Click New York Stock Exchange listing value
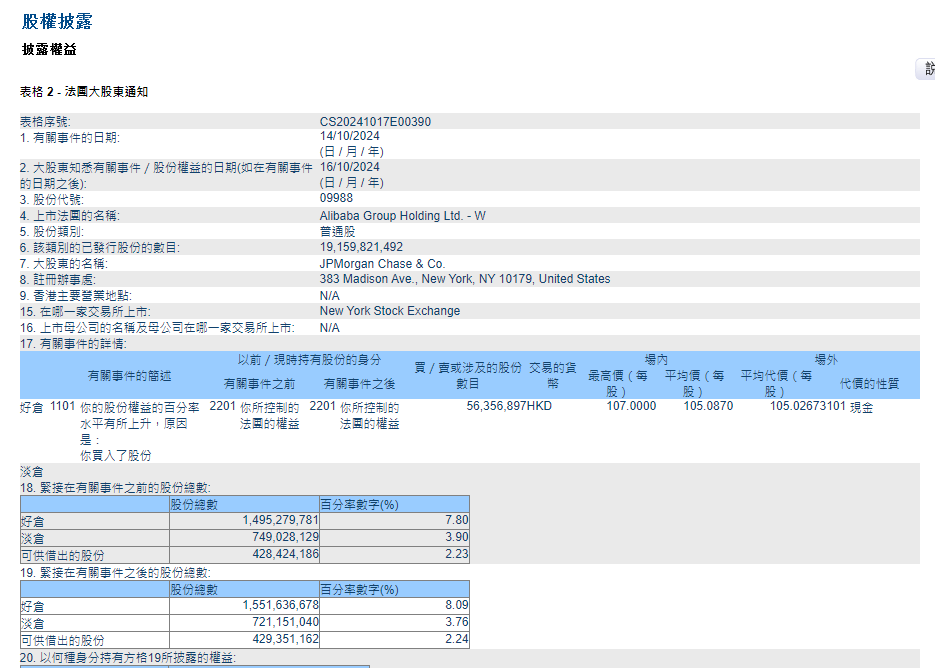 click(389, 311)
